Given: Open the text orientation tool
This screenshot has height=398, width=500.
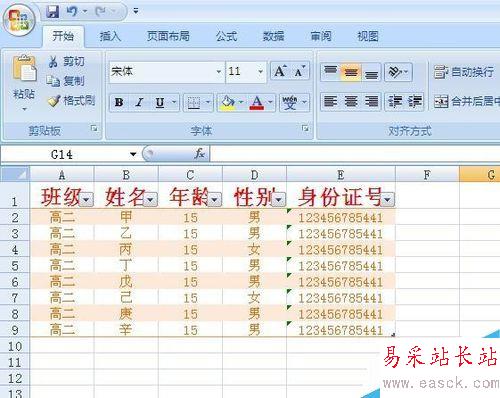Looking at the screenshot, I should tap(395, 71).
